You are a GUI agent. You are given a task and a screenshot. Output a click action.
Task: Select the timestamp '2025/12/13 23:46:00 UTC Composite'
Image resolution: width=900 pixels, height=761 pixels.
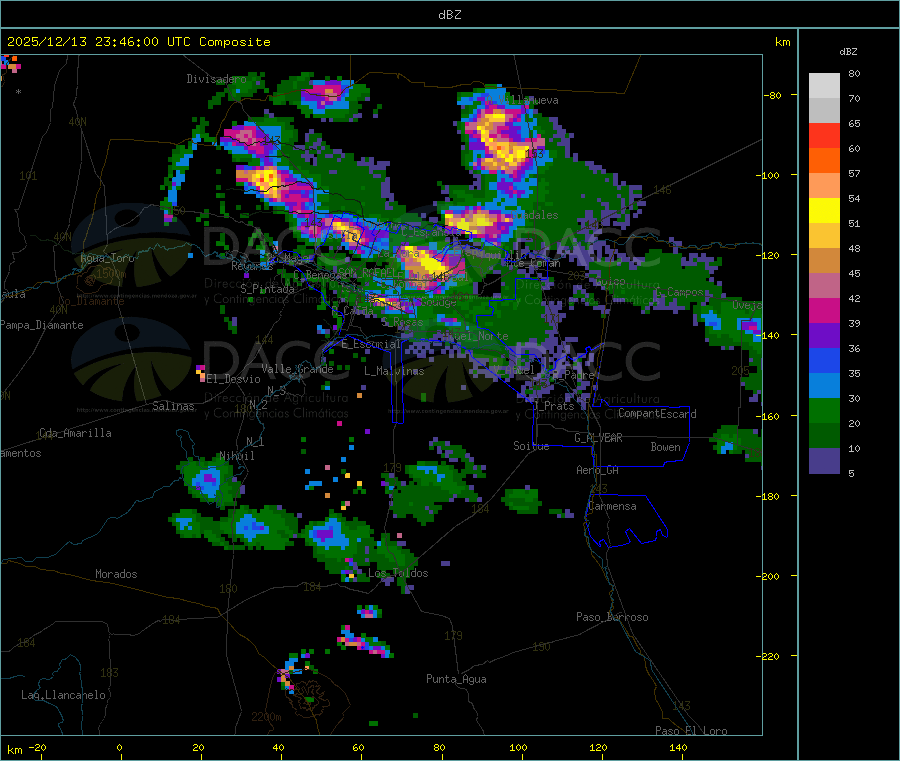(138, 42)
